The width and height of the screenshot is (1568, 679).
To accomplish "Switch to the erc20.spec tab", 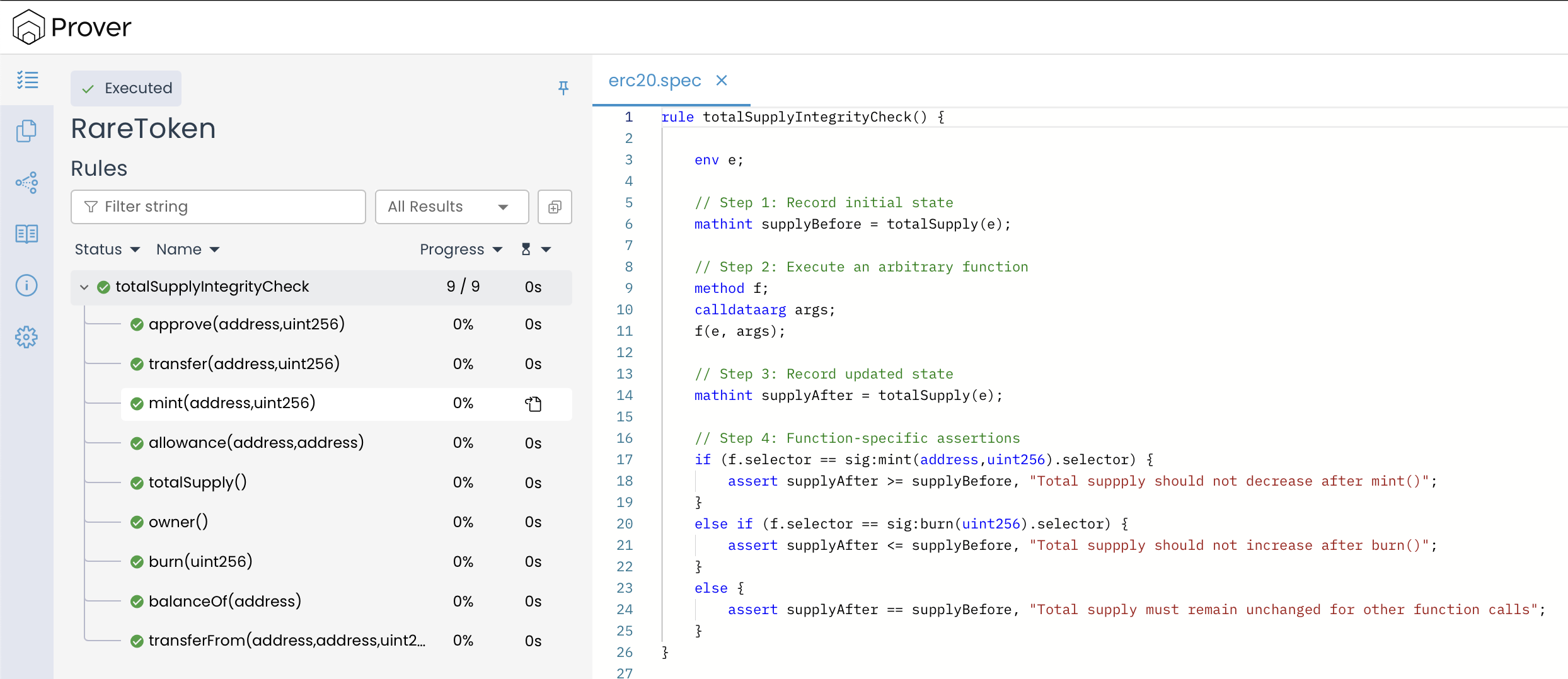I will point(654,81).
